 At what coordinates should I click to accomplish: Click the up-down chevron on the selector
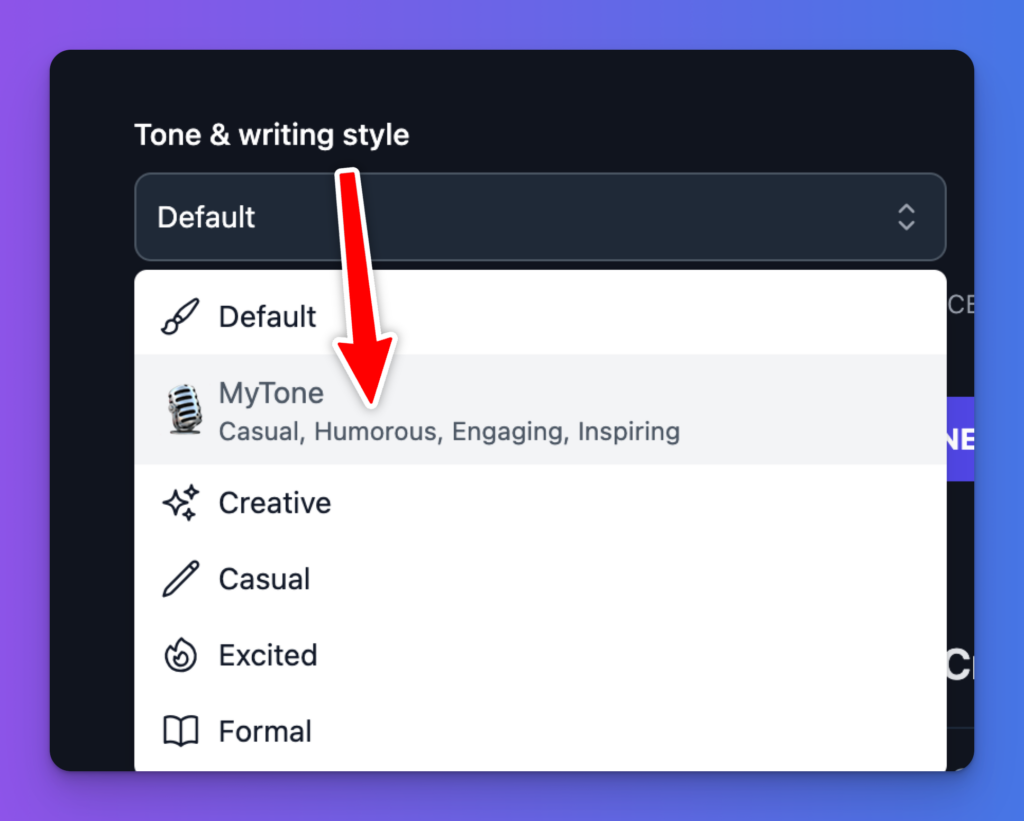coord(906,217)
